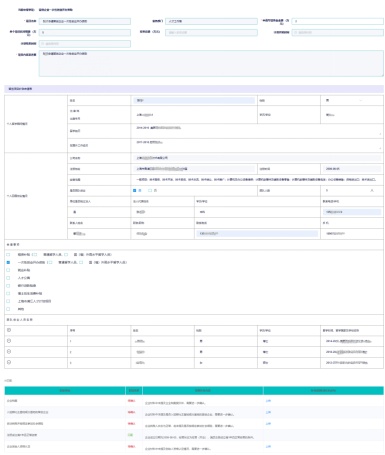Tick the fifth application item checkbox

[x=8, y=286]
